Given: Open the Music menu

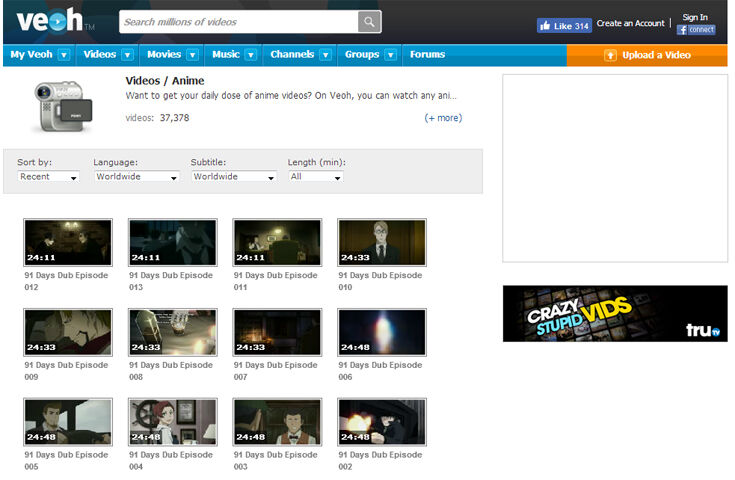Looking at the screenshot, I should [226, 55].
